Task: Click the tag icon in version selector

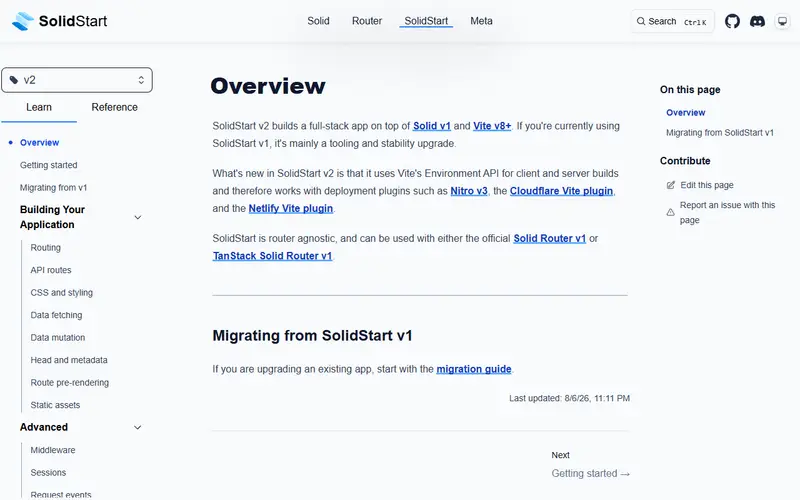Action: coord(14,80)
